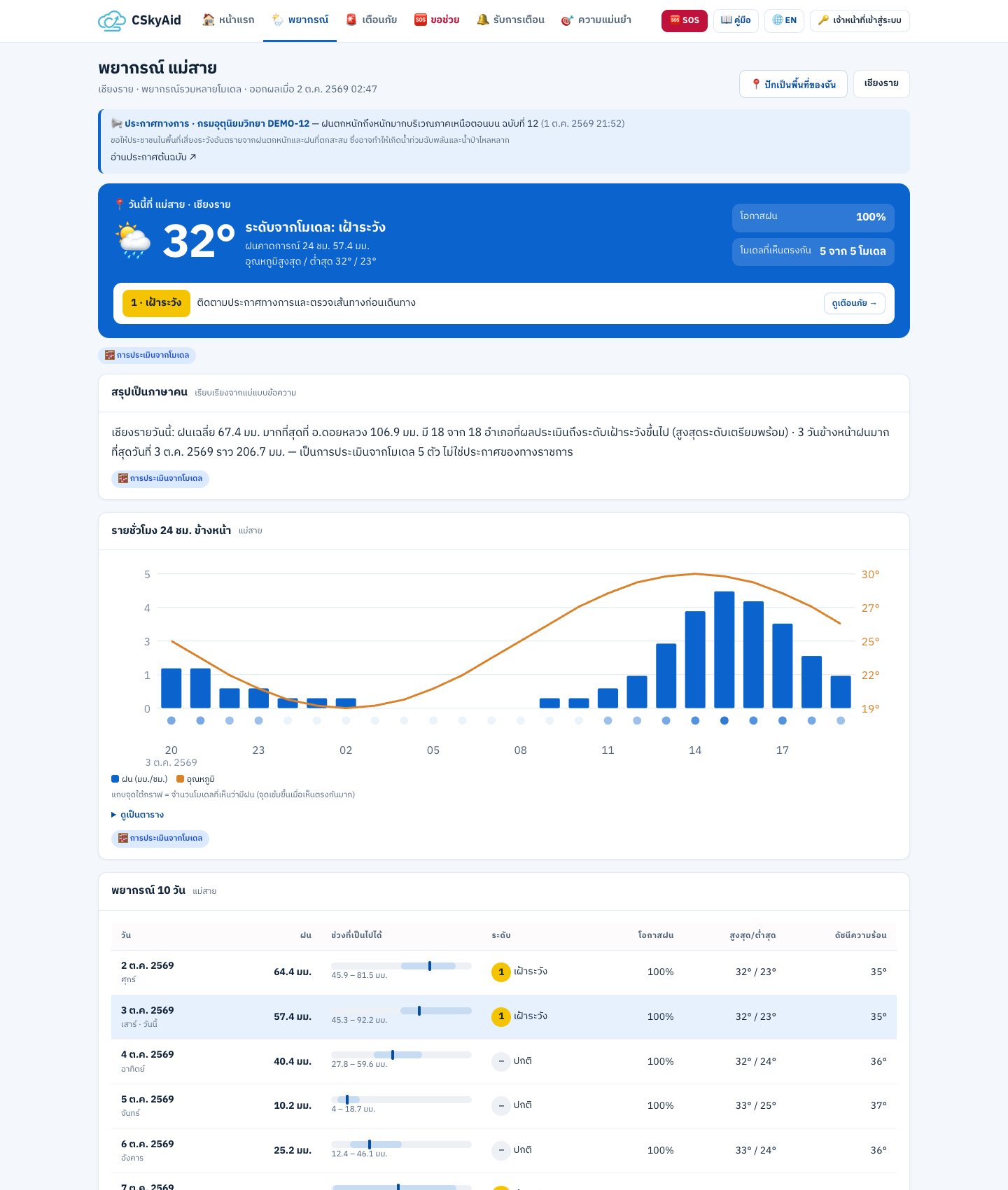
Task: Click the key icon in staff login
Action: pos(823,20)
